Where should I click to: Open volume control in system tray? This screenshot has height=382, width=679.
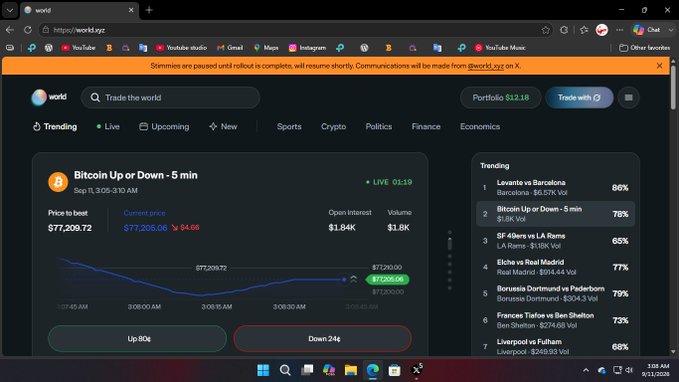[629, 370]
